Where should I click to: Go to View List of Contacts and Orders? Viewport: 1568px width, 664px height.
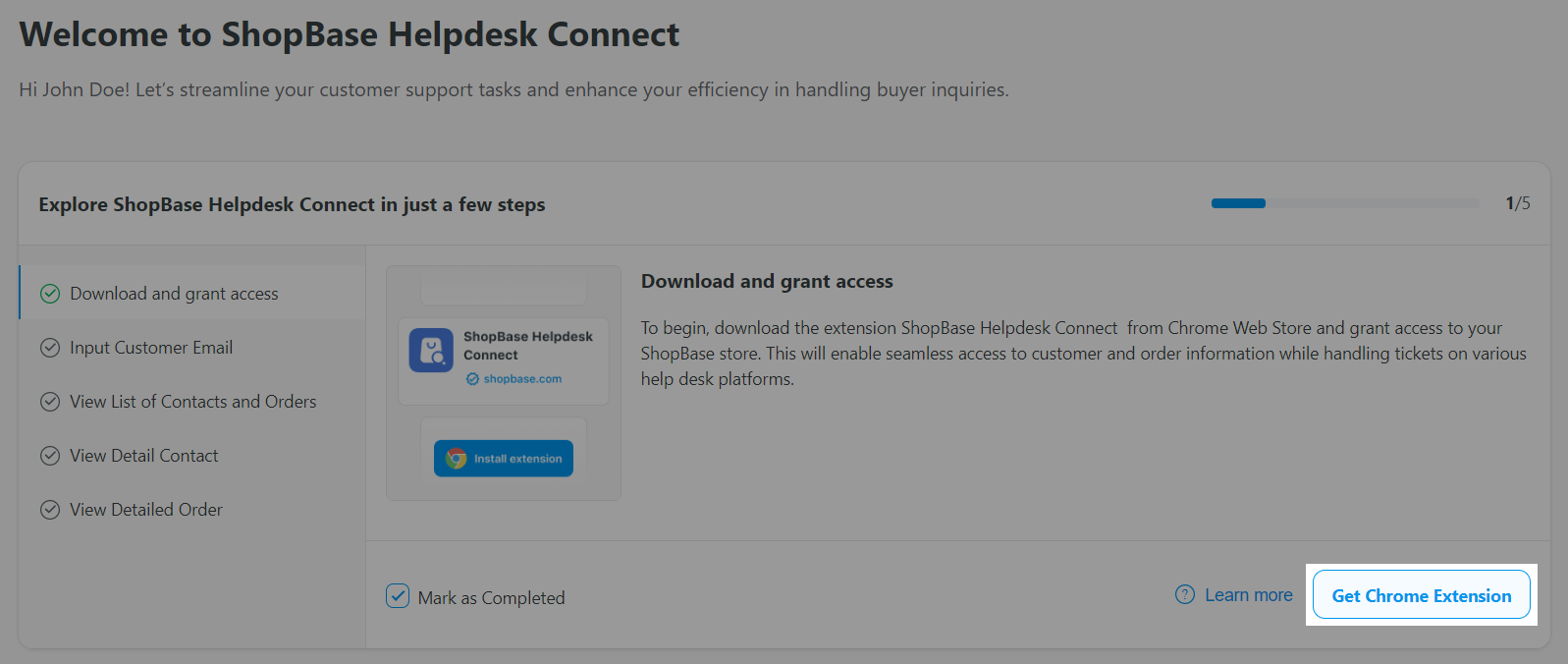point(192,402)
